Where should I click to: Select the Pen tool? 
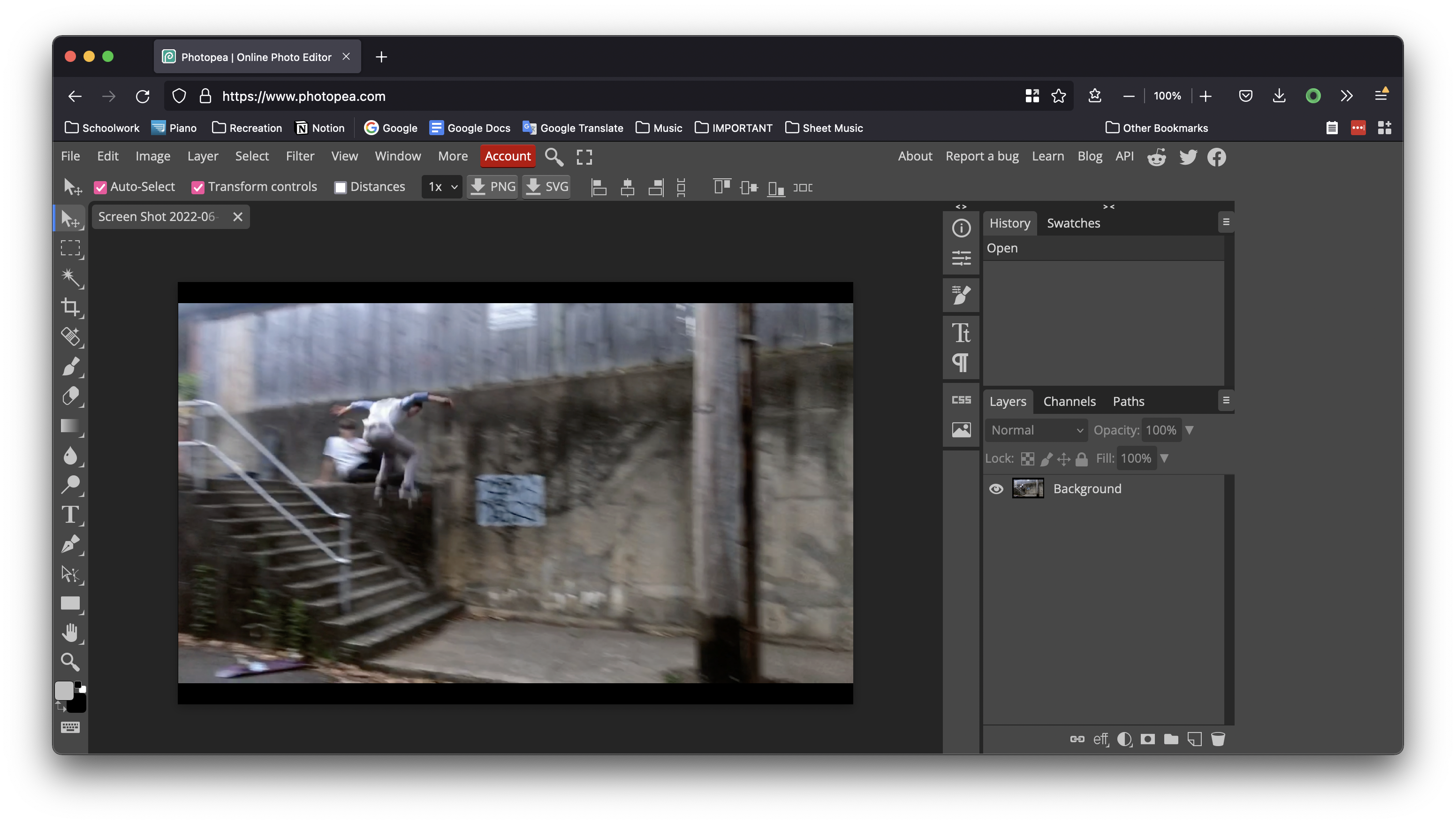71,544
